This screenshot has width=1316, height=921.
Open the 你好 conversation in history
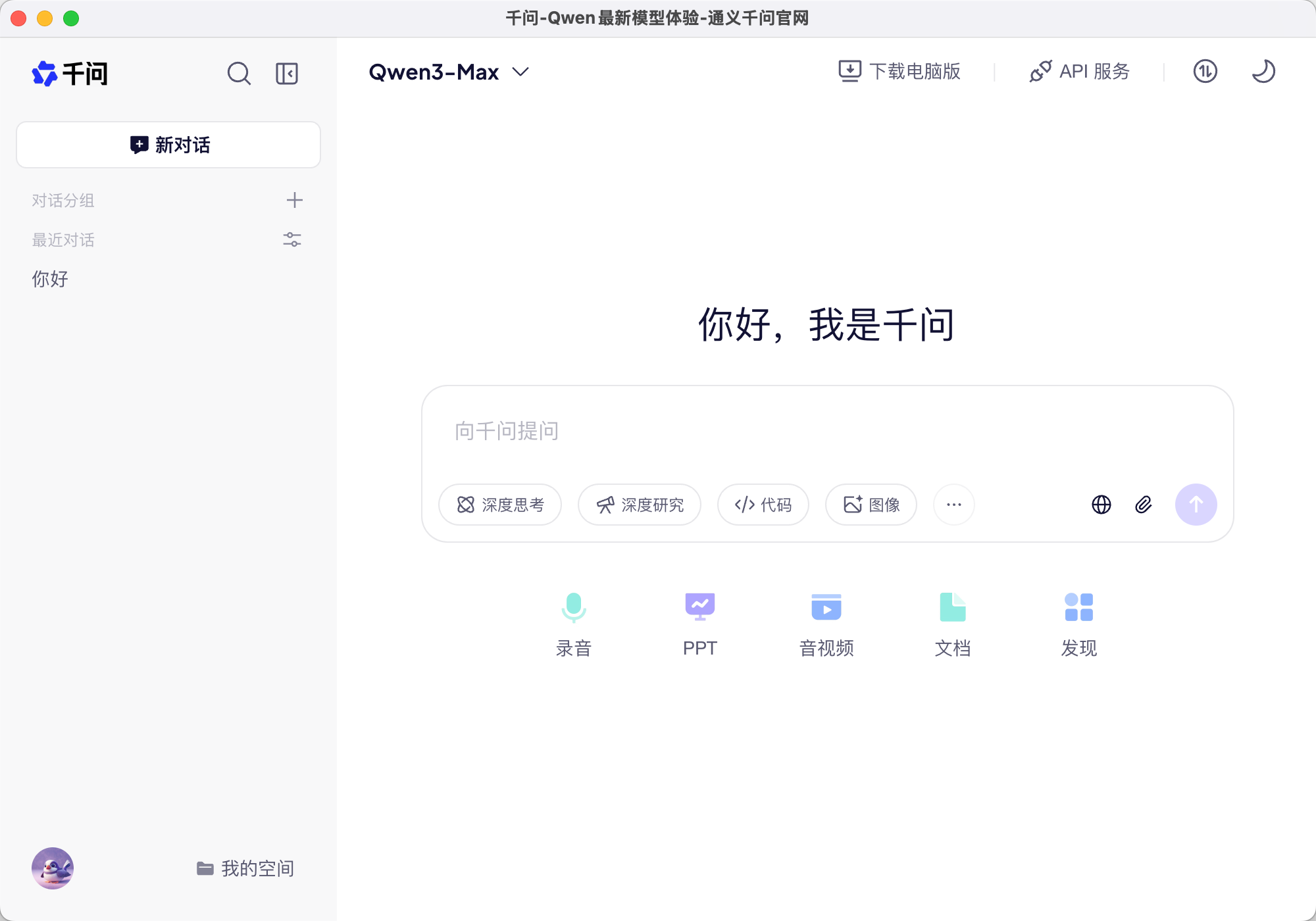51,279
